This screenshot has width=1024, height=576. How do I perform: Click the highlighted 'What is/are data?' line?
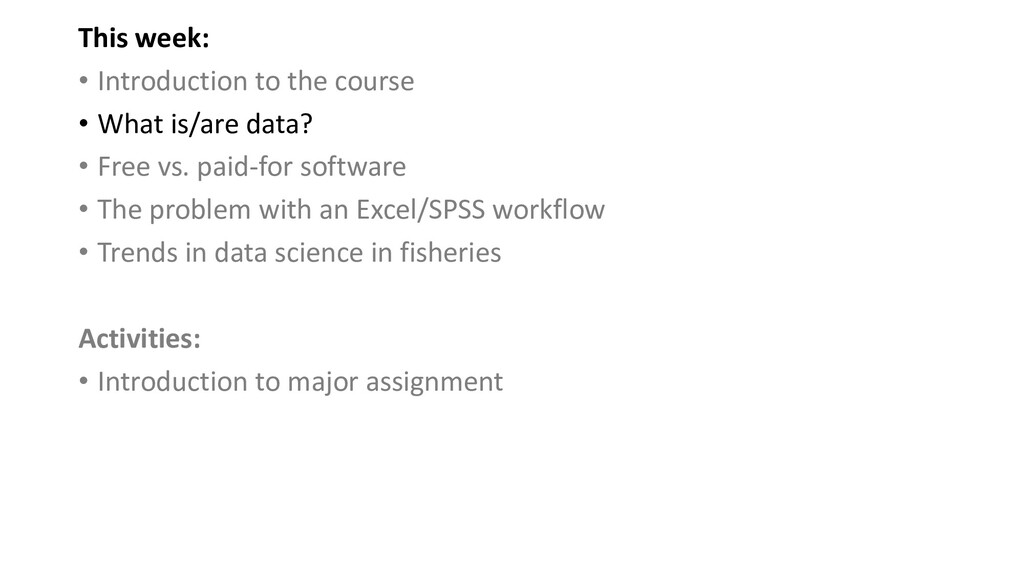205,124
